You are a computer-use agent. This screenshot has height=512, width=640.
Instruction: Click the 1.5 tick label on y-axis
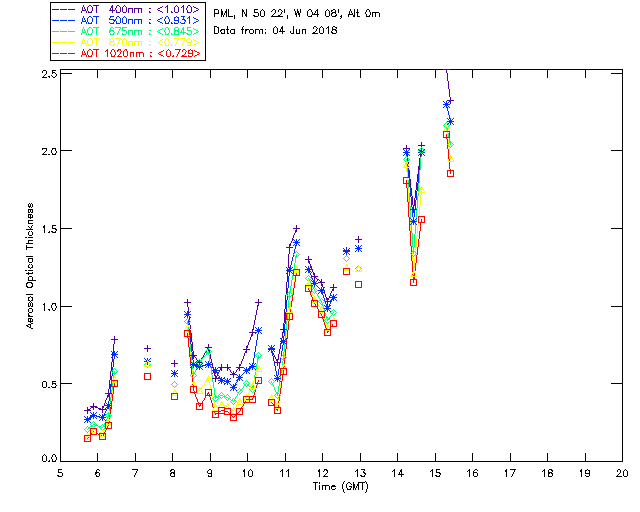click(x=46, y=229)
